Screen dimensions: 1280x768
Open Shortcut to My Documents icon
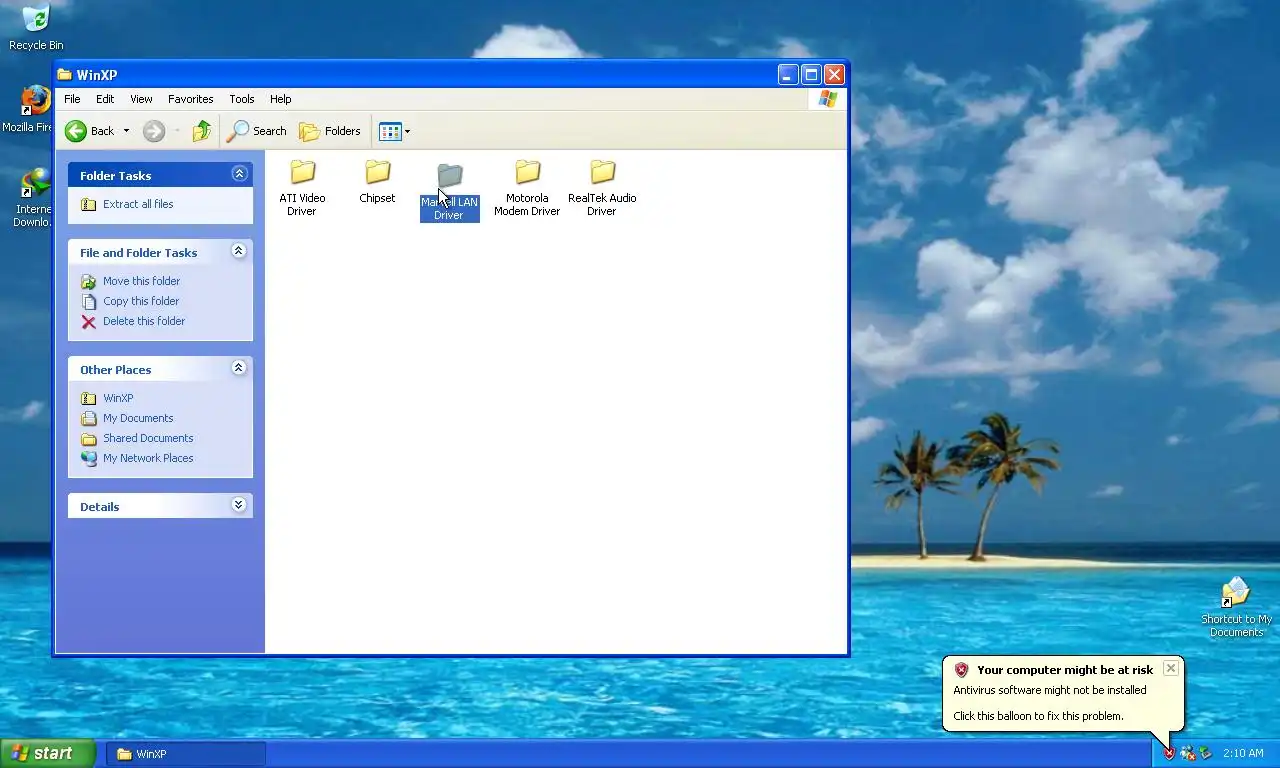[1236, 607]
